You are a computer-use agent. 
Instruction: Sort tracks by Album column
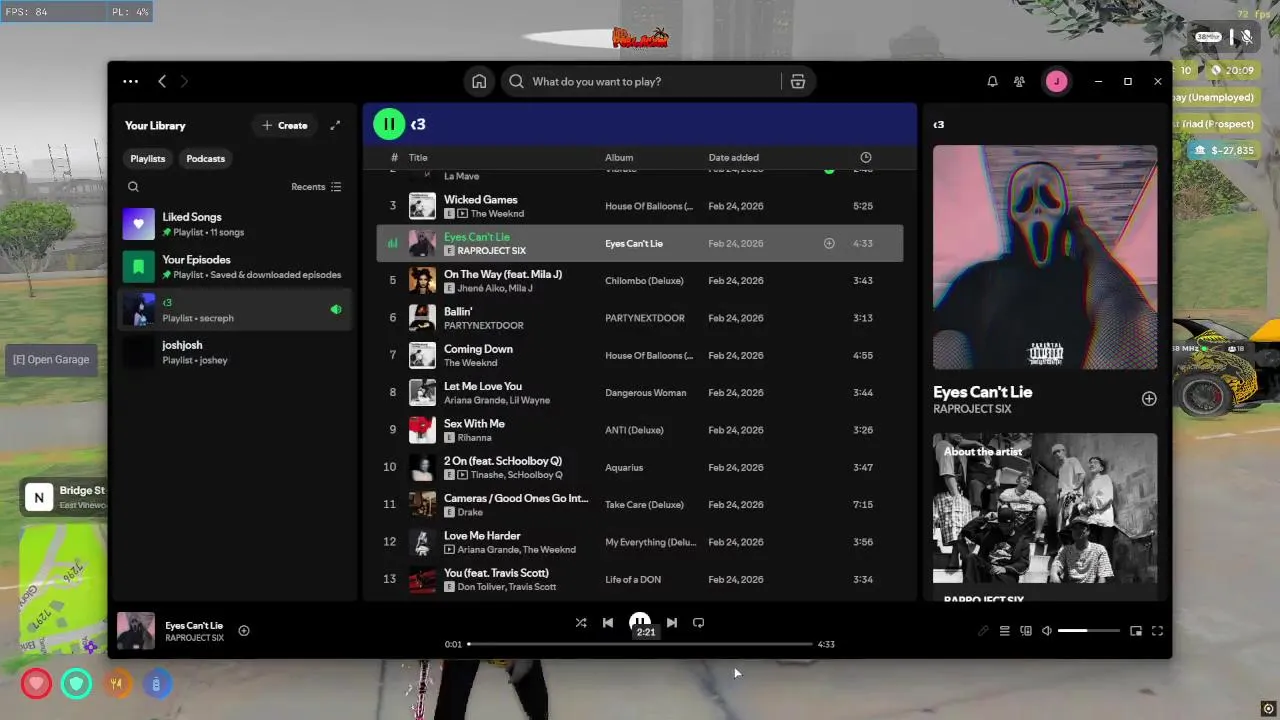coord(619,157)
